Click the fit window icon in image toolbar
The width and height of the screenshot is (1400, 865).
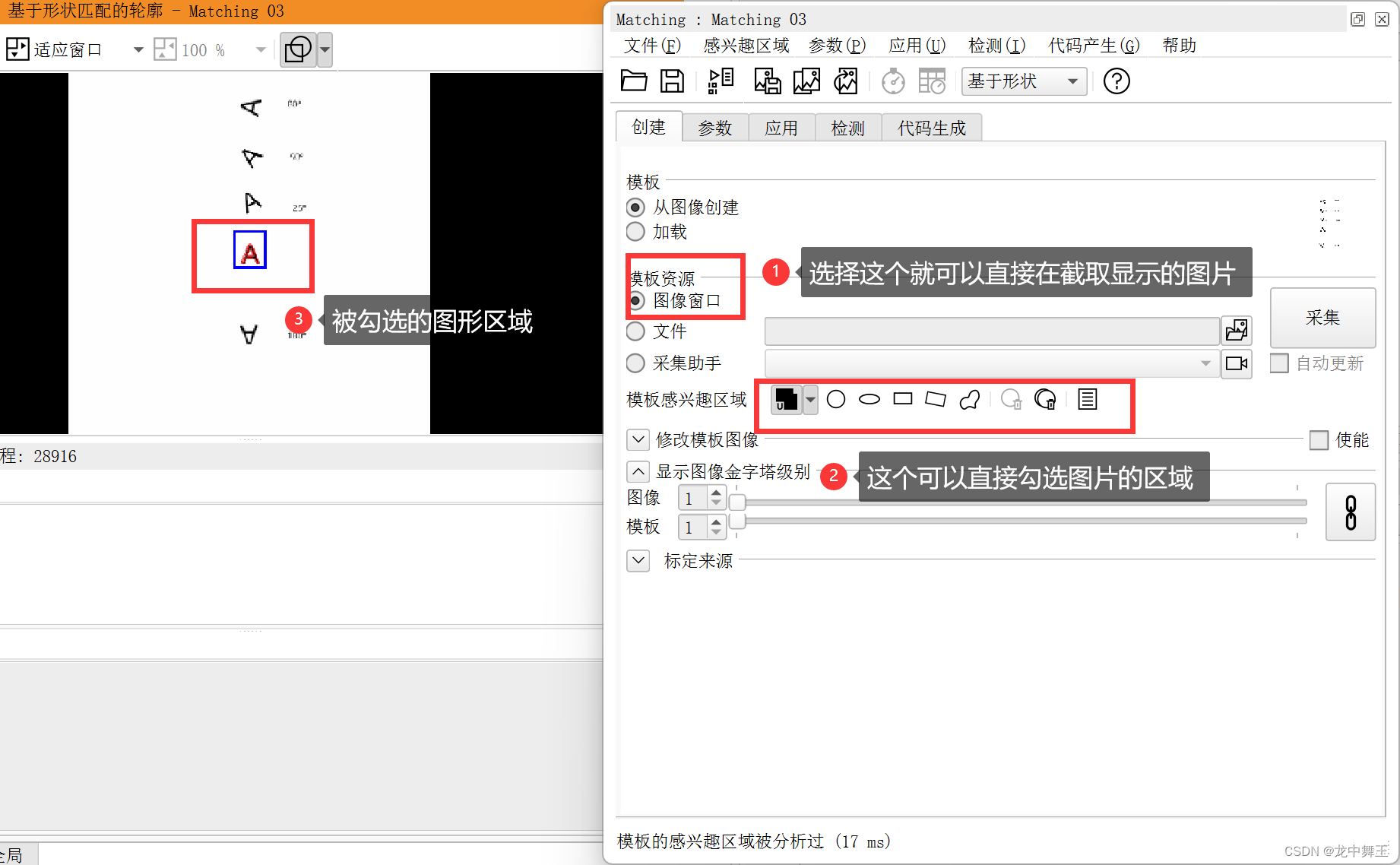[x=17, y=50]
